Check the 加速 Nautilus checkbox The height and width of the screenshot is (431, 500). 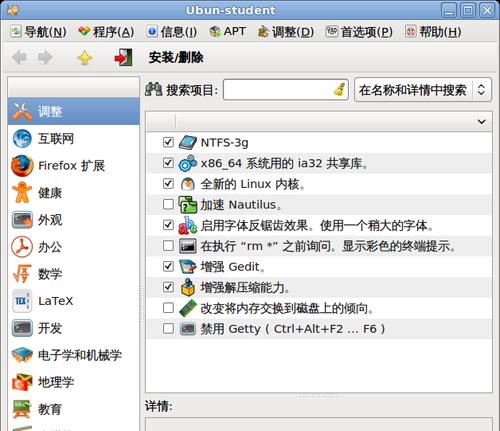168,204
